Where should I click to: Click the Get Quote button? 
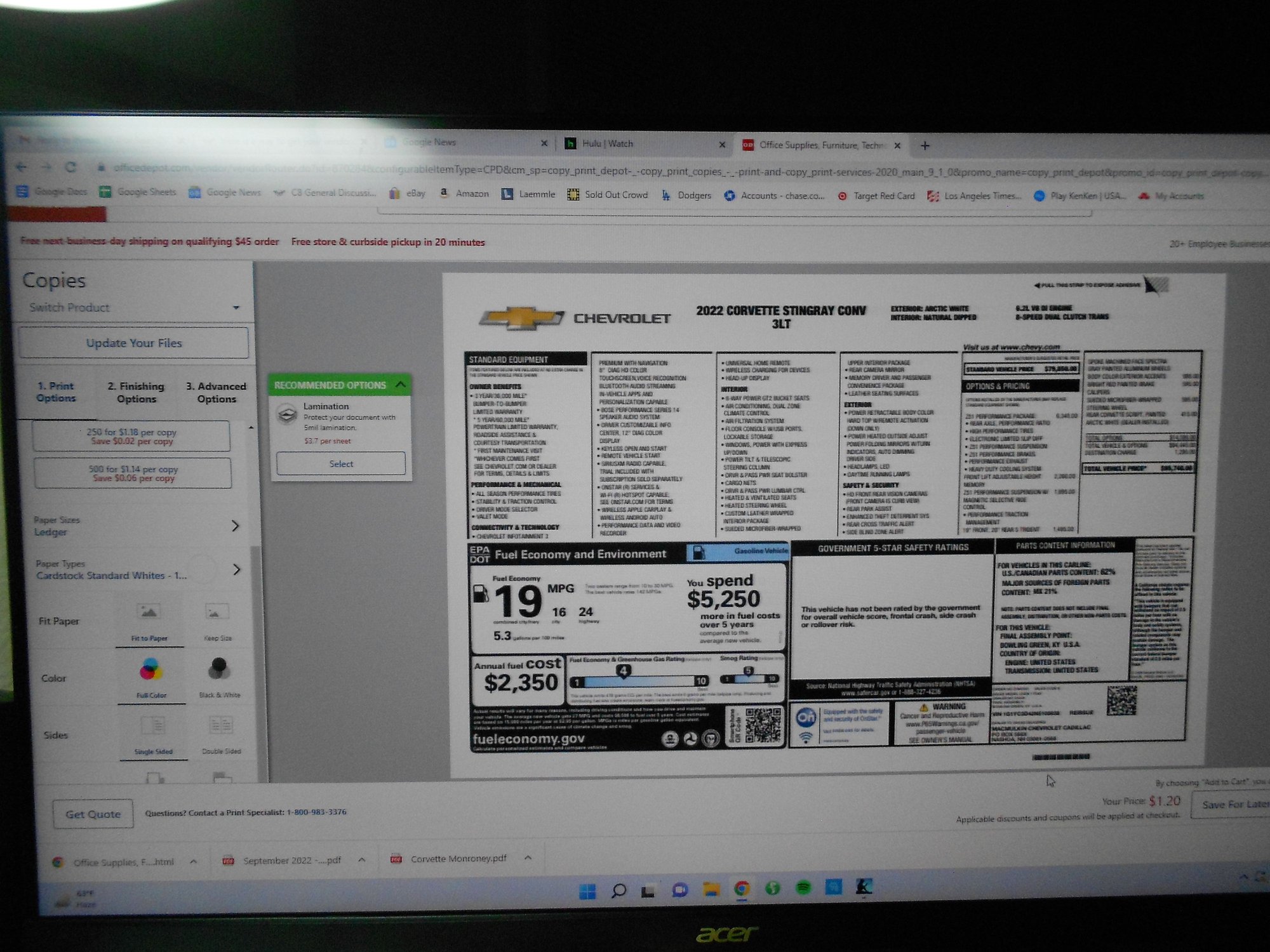tap(92, 813)
